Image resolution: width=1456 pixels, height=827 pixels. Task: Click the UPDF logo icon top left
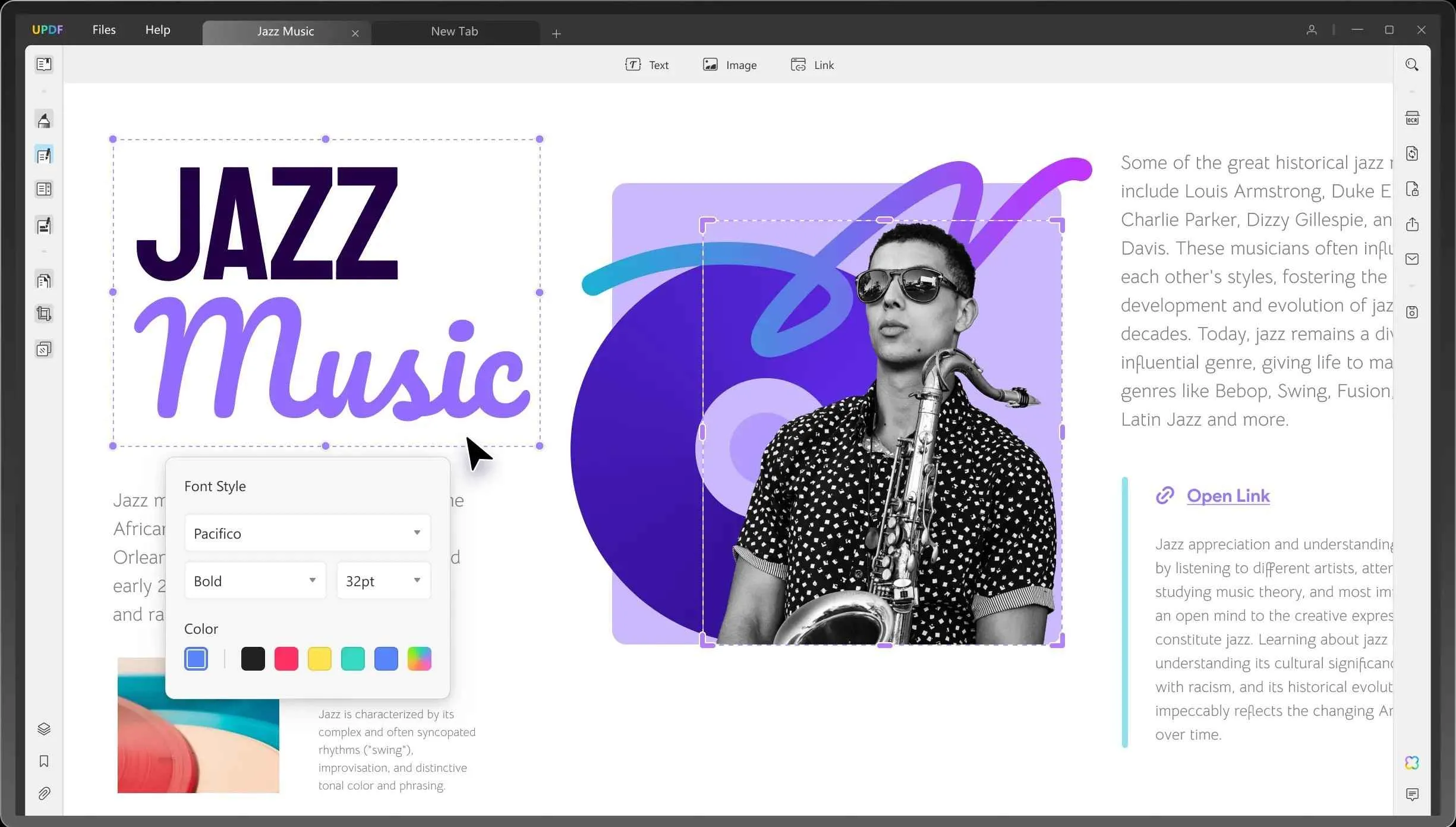(x=47, y=29)
